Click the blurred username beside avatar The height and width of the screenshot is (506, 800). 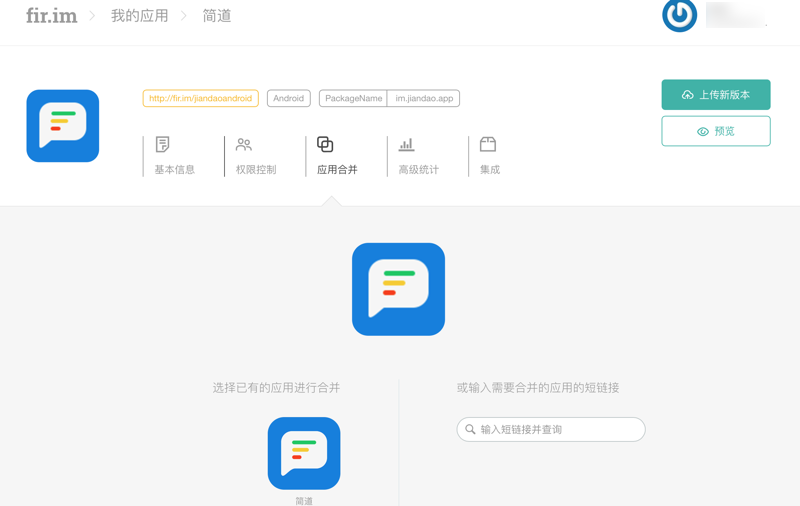pyautogui.click(x=736, y=15)
